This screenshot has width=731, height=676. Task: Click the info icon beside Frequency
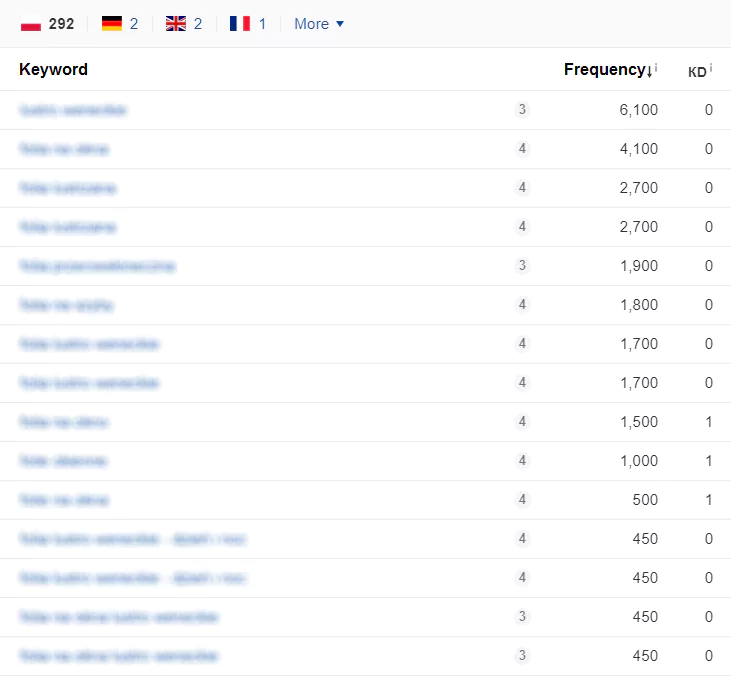pyautogui.click(x=657, y=68)
